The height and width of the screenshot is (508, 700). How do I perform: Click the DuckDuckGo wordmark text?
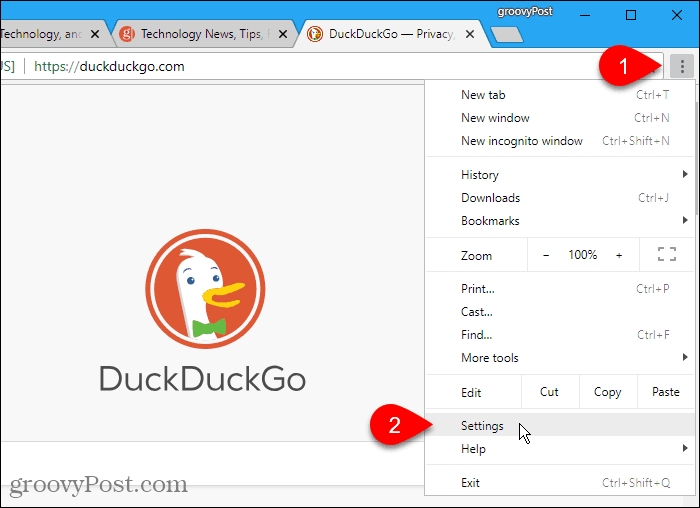203,379
